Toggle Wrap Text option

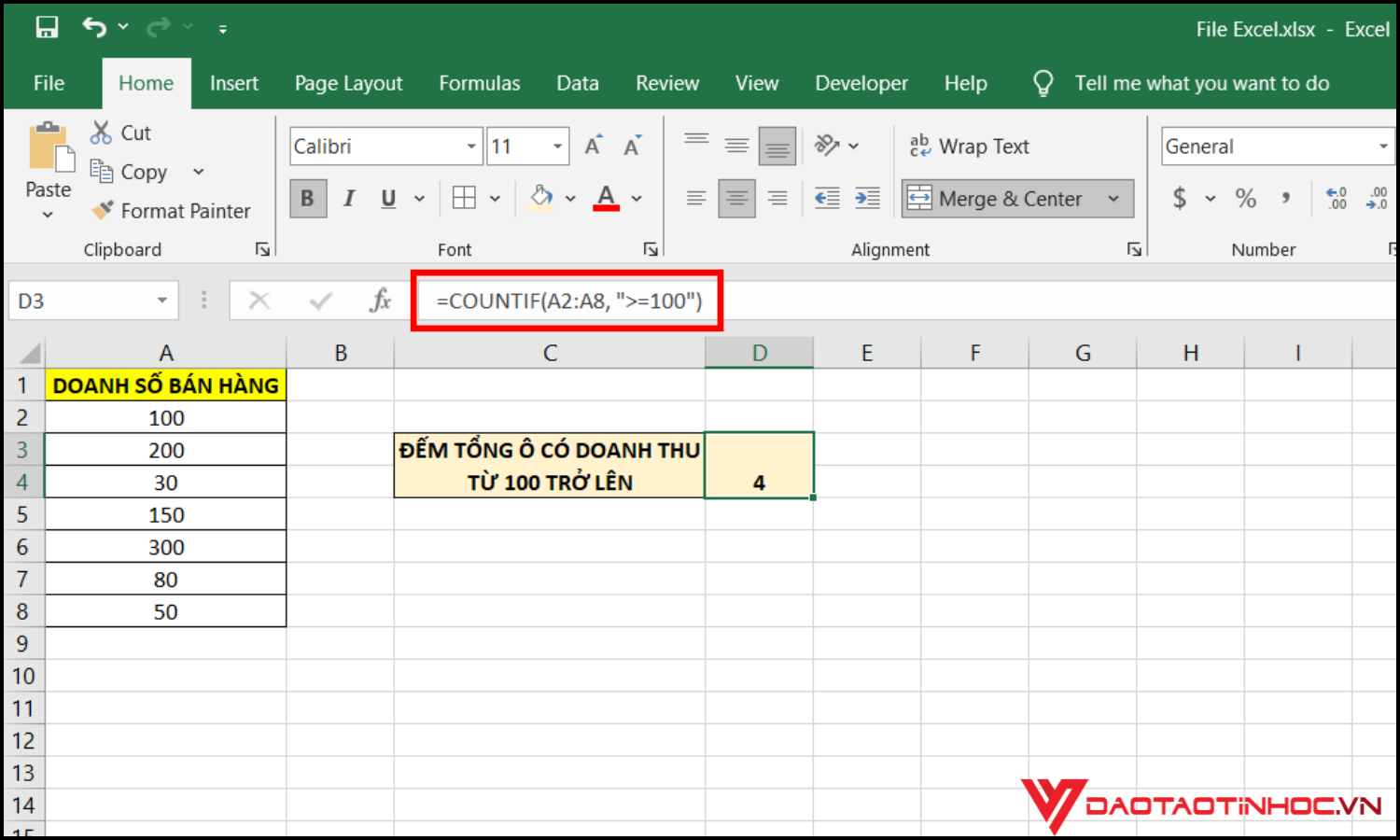[x=970, y=147]
